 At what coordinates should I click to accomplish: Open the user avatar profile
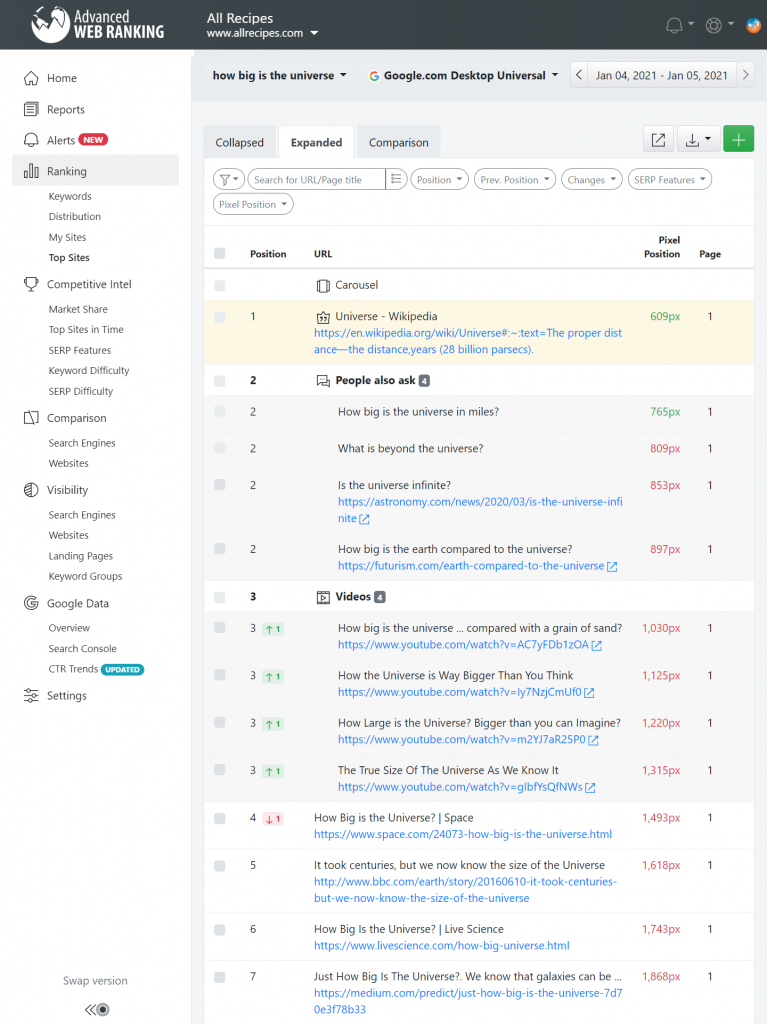click(x=753, y=25)
